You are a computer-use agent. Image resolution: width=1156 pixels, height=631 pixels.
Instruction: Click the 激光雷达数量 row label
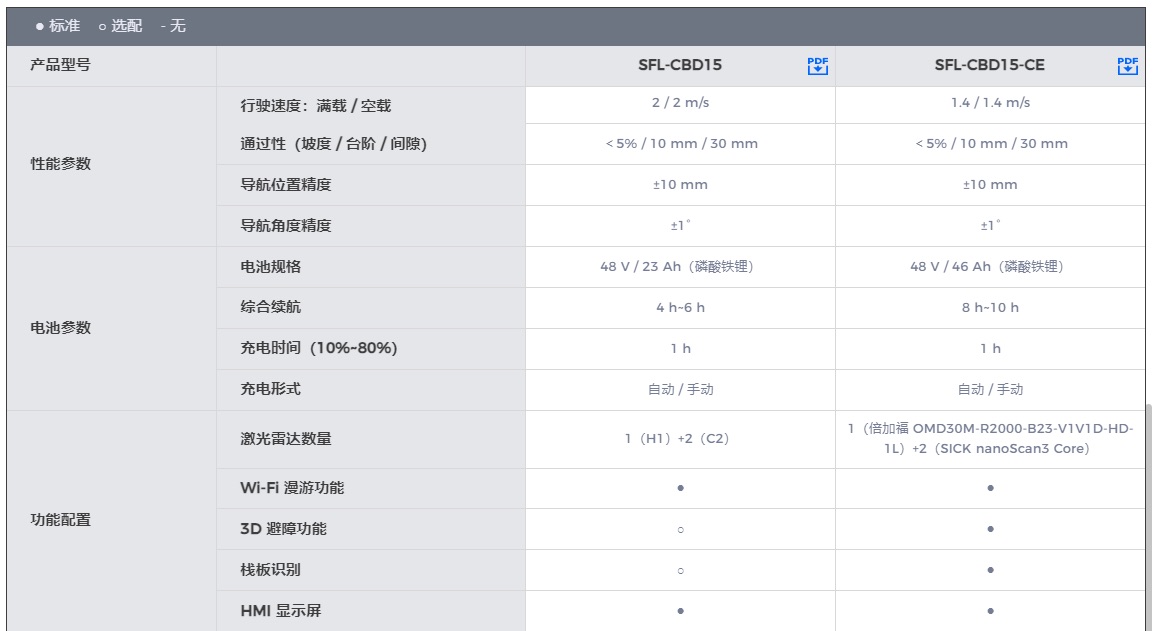[286, 439]
